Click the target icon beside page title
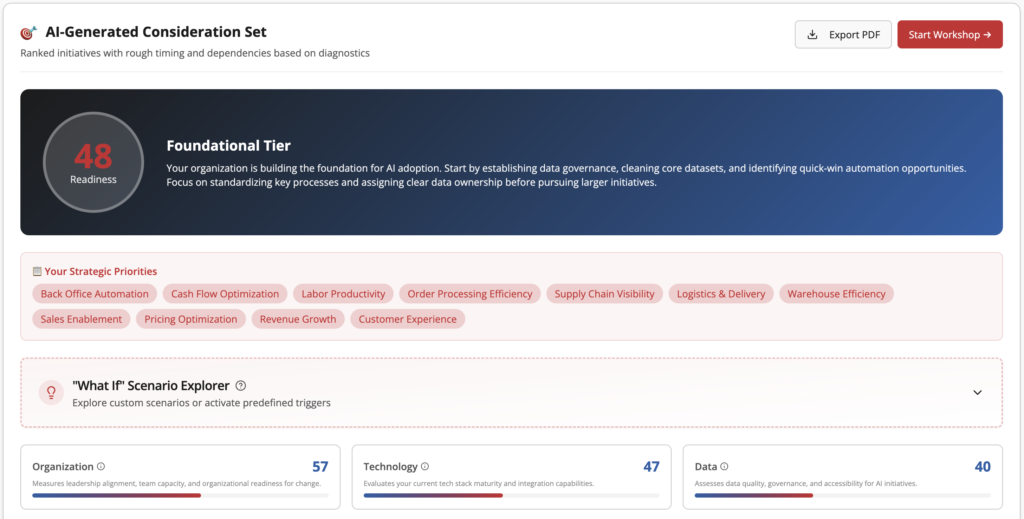Image resolution: width=1024 pixels, height=519 pixels. [x=29, y=33]
